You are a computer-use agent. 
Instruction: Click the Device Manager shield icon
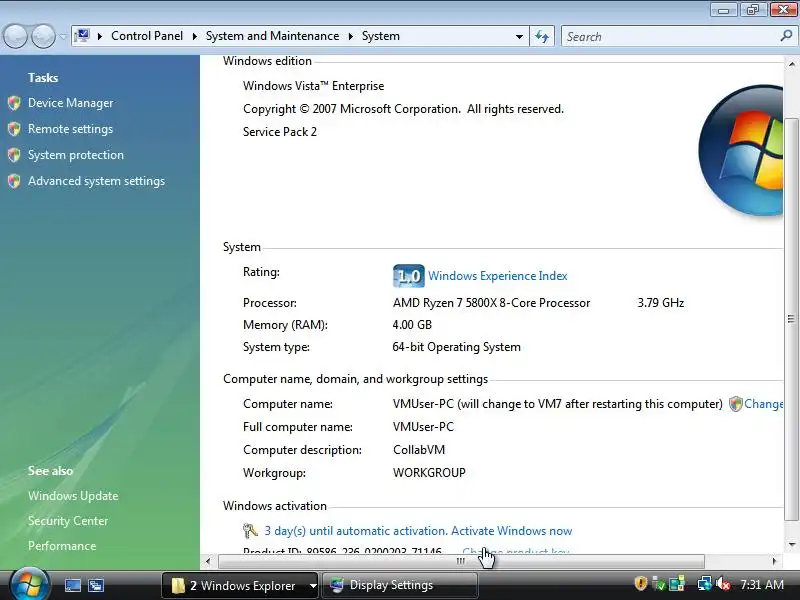point(14,103)
